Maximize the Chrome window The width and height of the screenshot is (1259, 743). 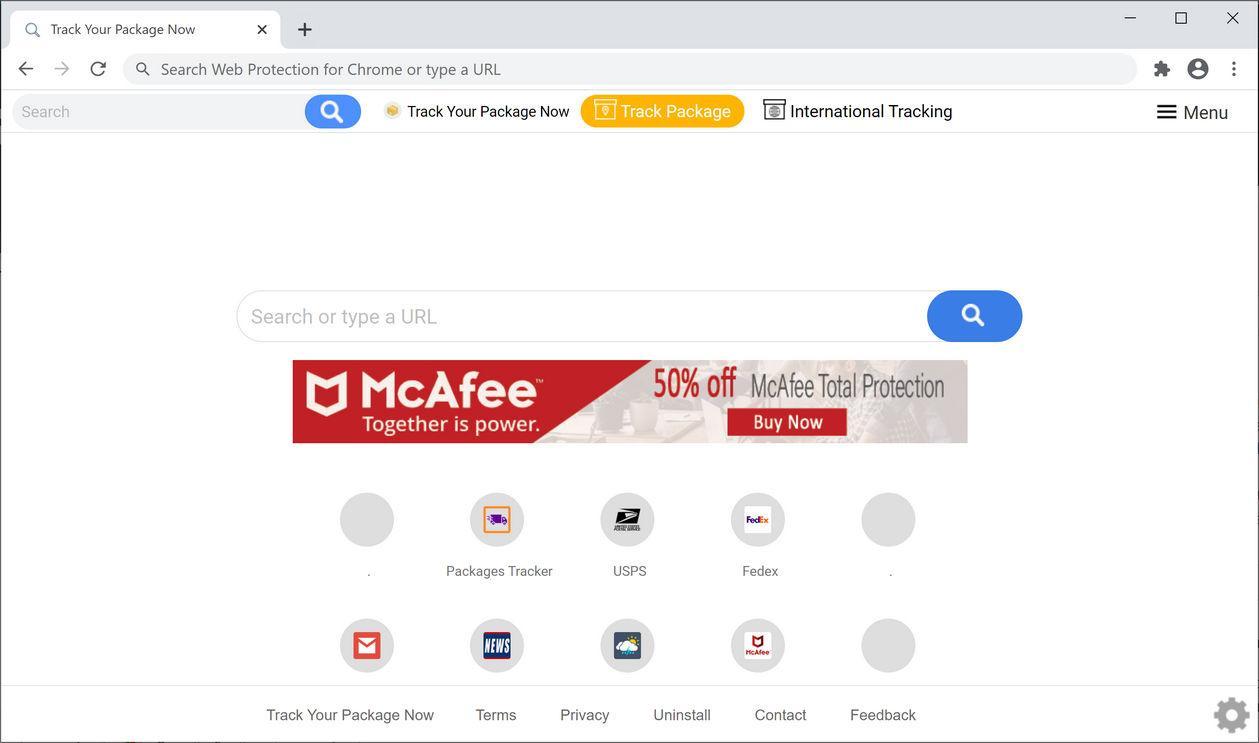(x=1181, y=18)
